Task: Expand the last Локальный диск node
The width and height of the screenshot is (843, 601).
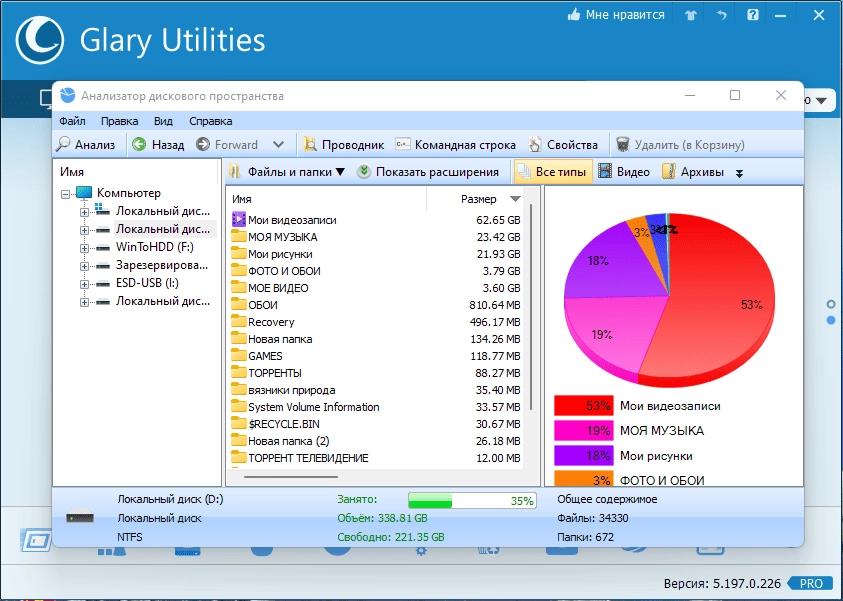Action: (84, 302)
